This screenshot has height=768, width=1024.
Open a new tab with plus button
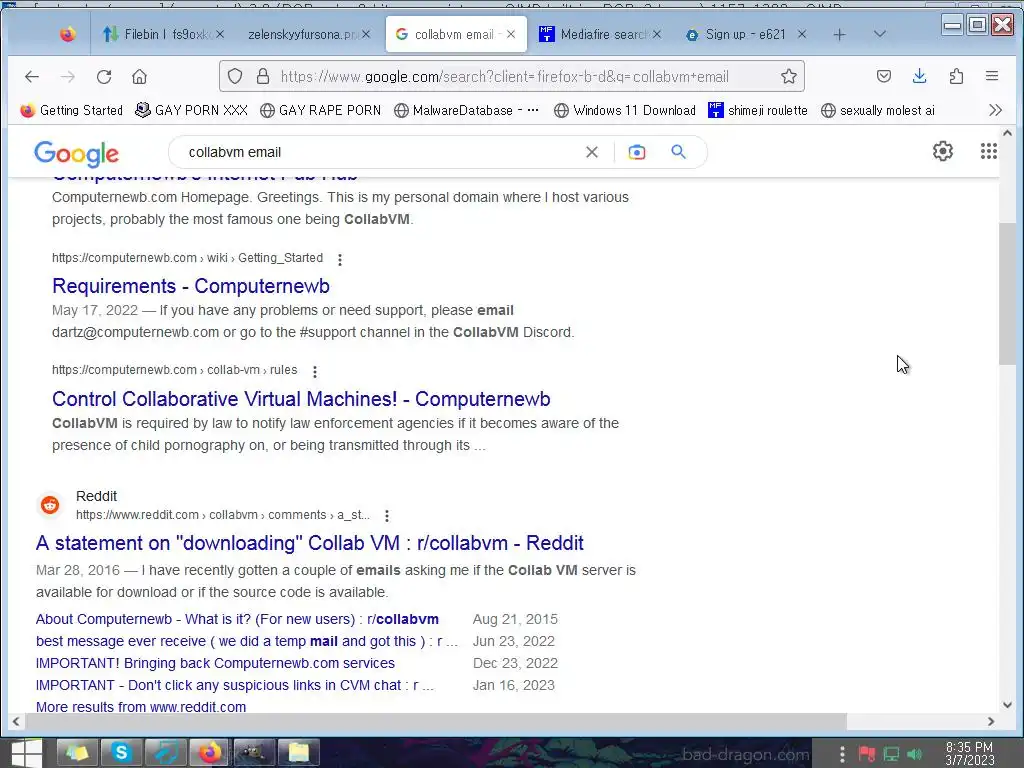(x=840, y=35)
